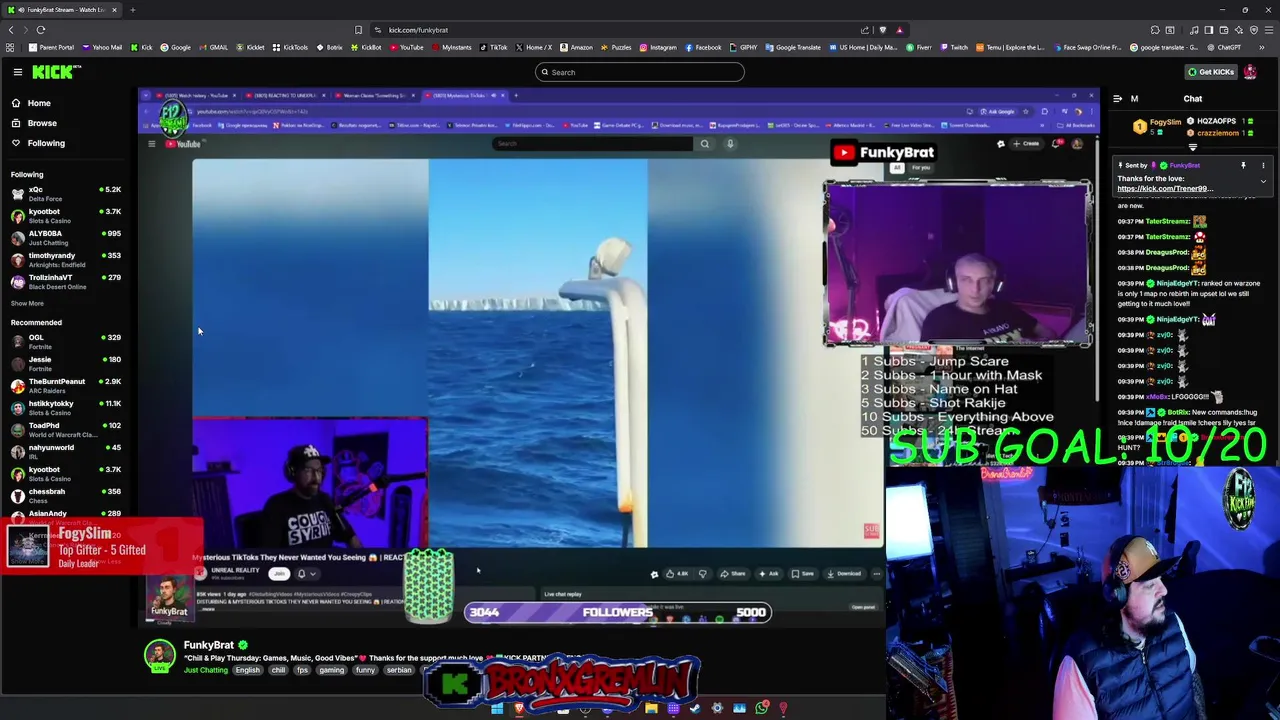The image size is (1280, 720).
Task: Click FogySlim on the gift leaderboard
Action: [1165, 121]
